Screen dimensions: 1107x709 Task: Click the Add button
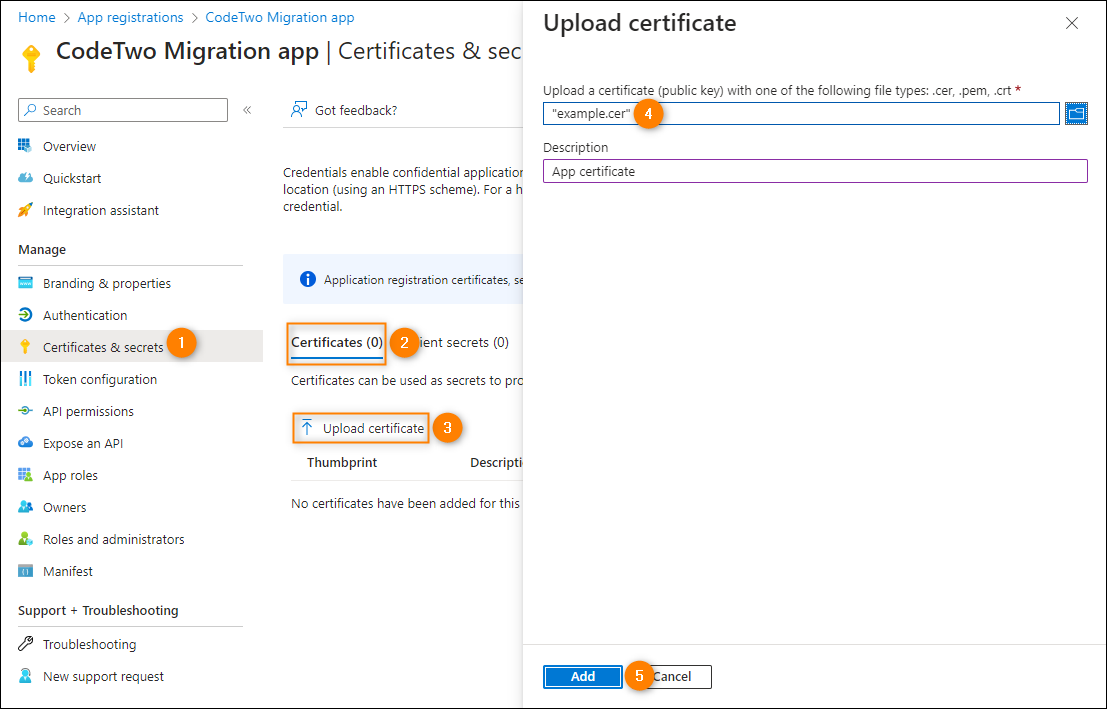582,677
